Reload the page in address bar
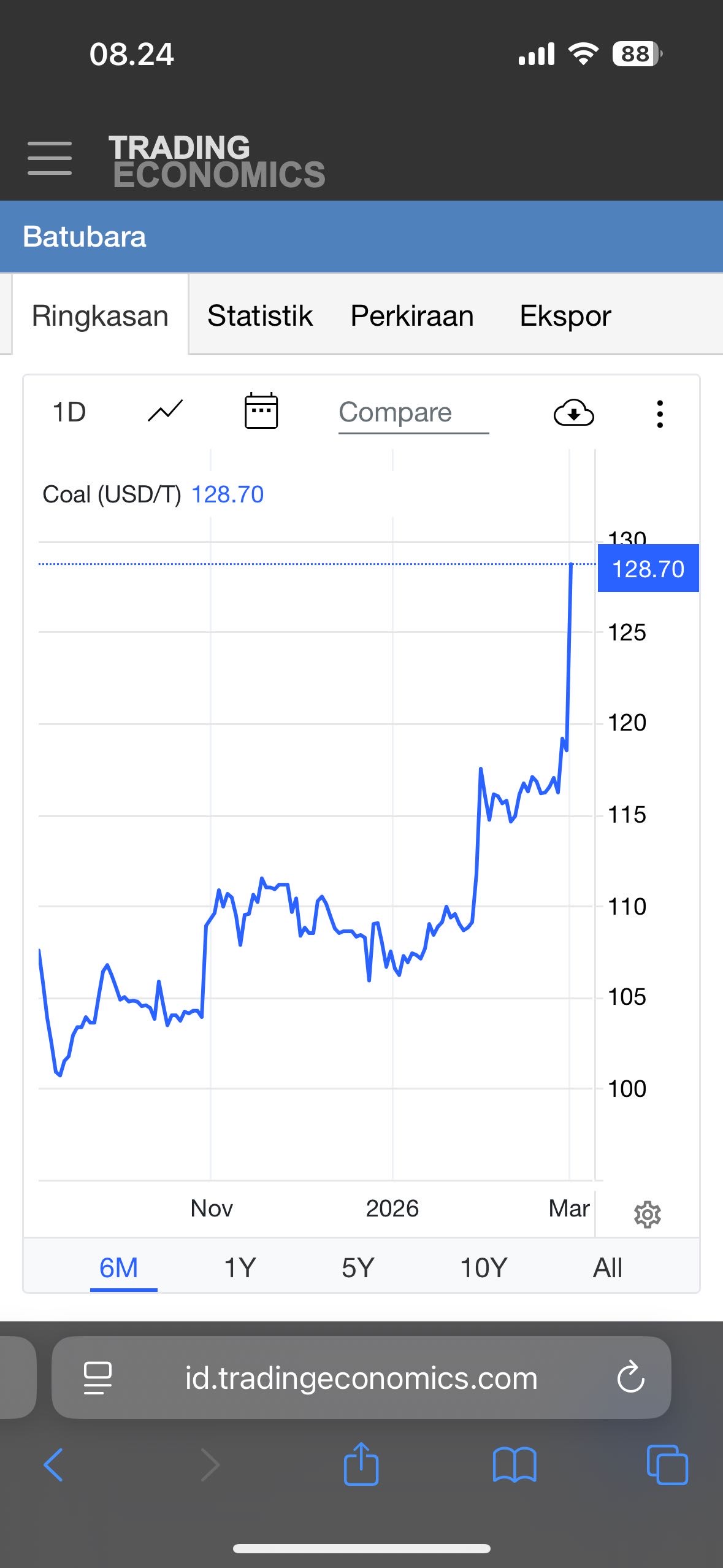 pyautogui.click(x=630, y=1378)
